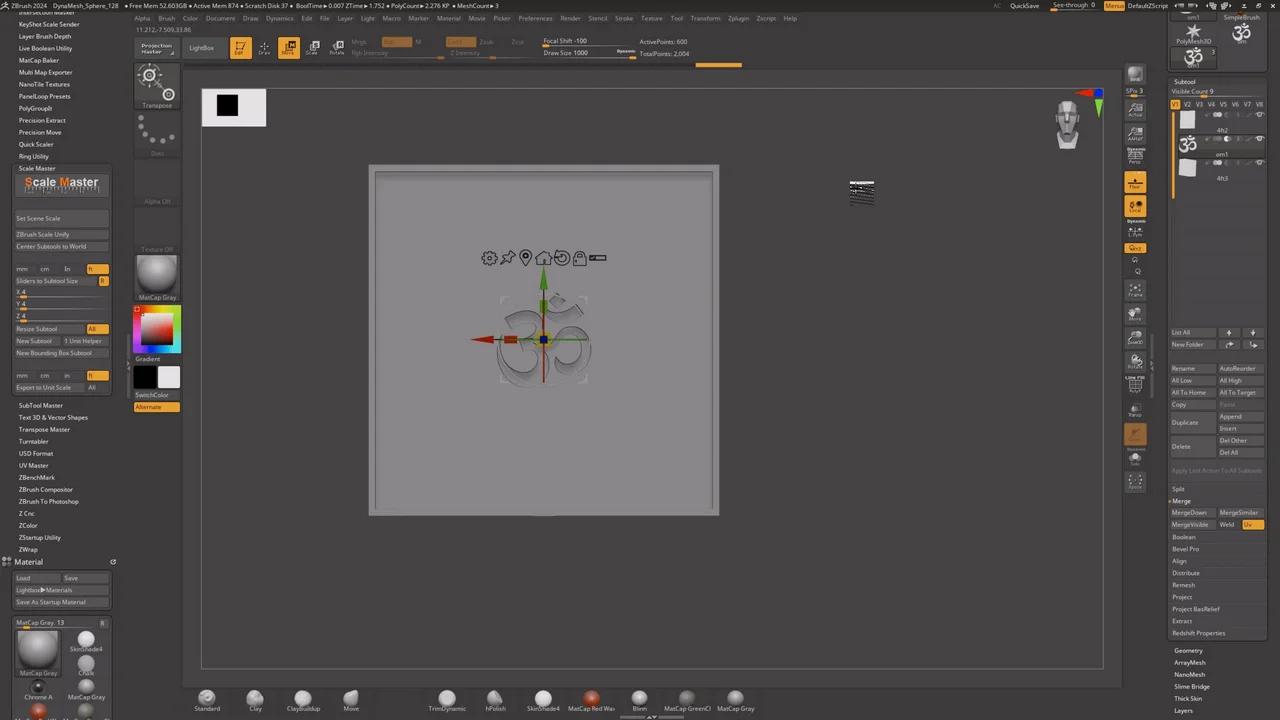Toggle Local symmetry button on right shelf
Viewport: 1280px width, 720px height.
point(1135,231)
